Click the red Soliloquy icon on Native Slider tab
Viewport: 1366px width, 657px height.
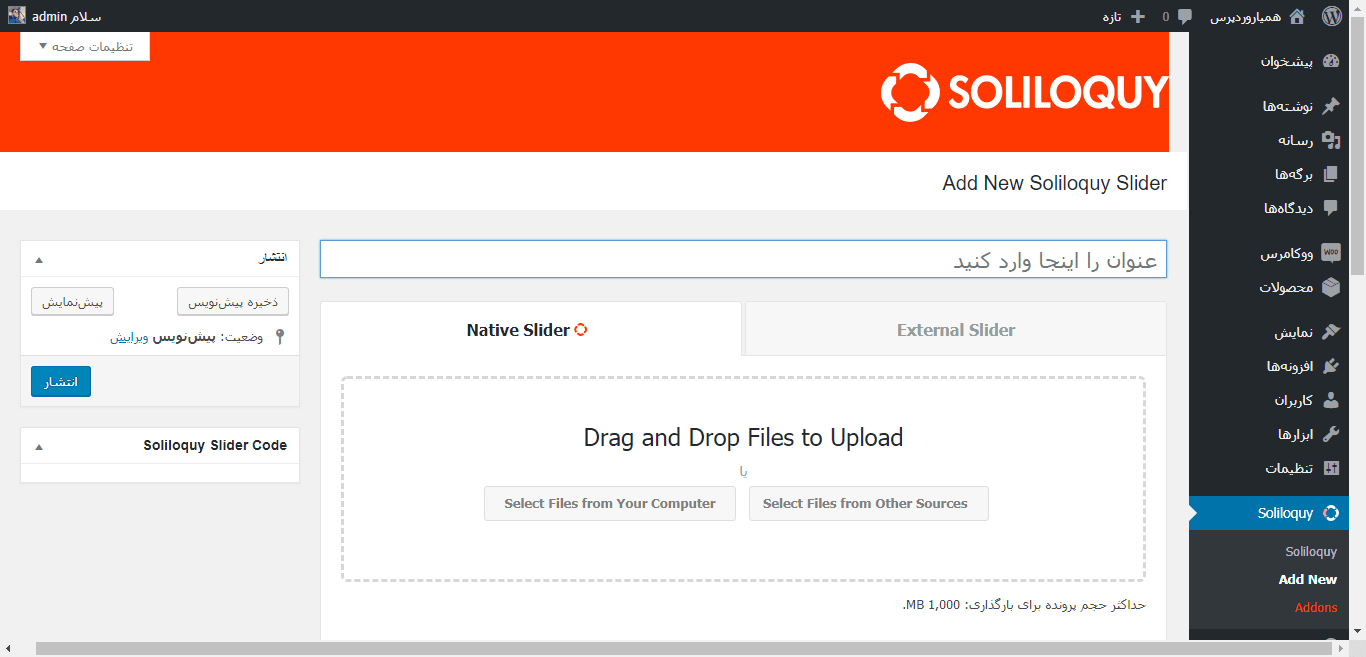point(581,330)
